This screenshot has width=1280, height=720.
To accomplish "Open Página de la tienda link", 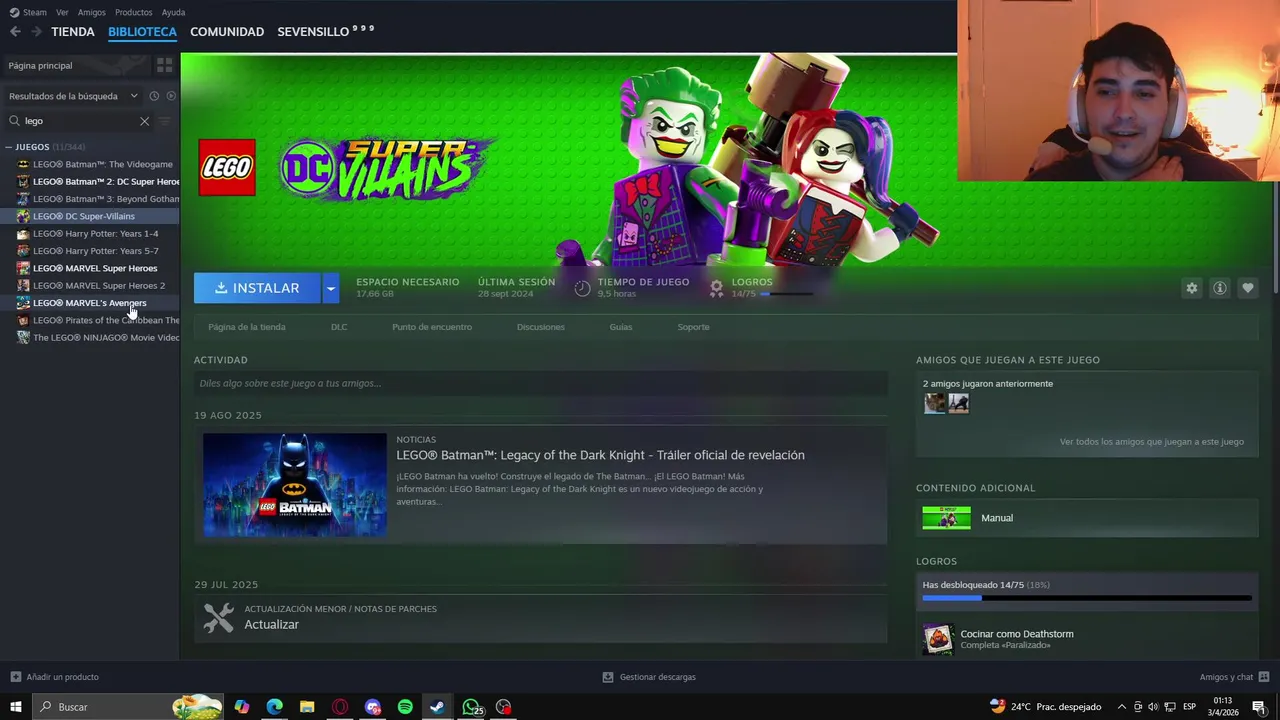I will point(247,327).
